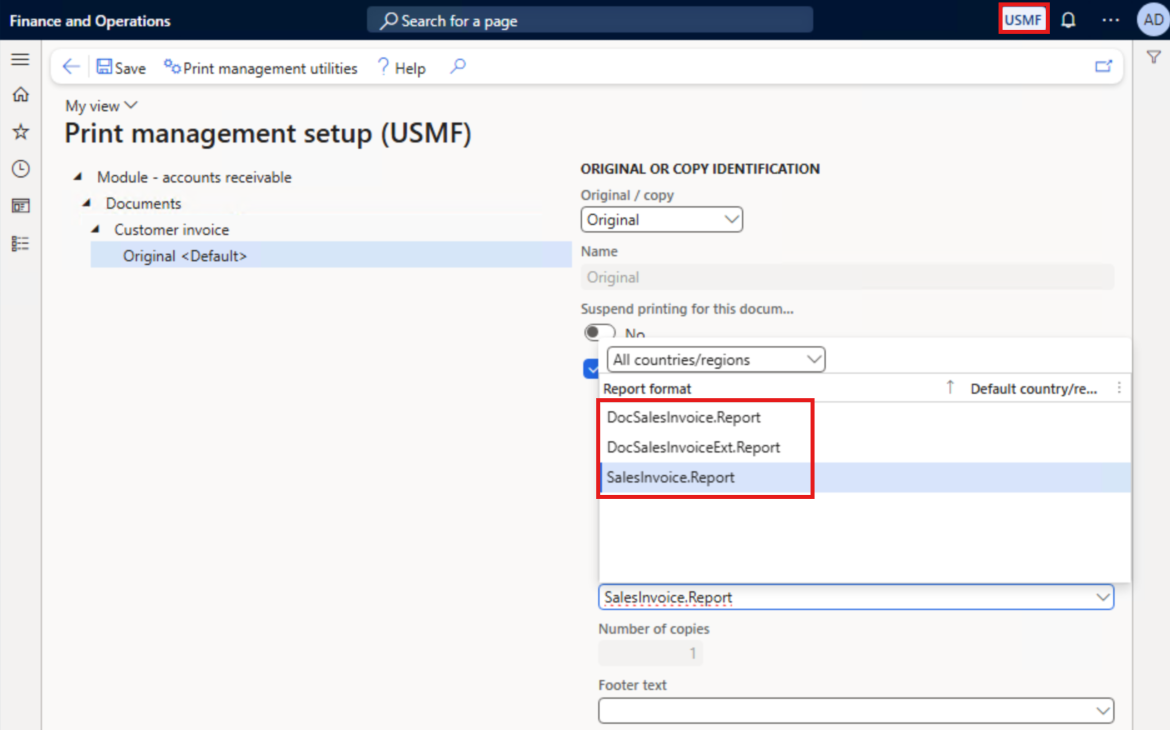Screen dimensions: 1170x730
Task: Expand the Footer text dropdown
Action: pyautogui.click(x=1103, y=710)
